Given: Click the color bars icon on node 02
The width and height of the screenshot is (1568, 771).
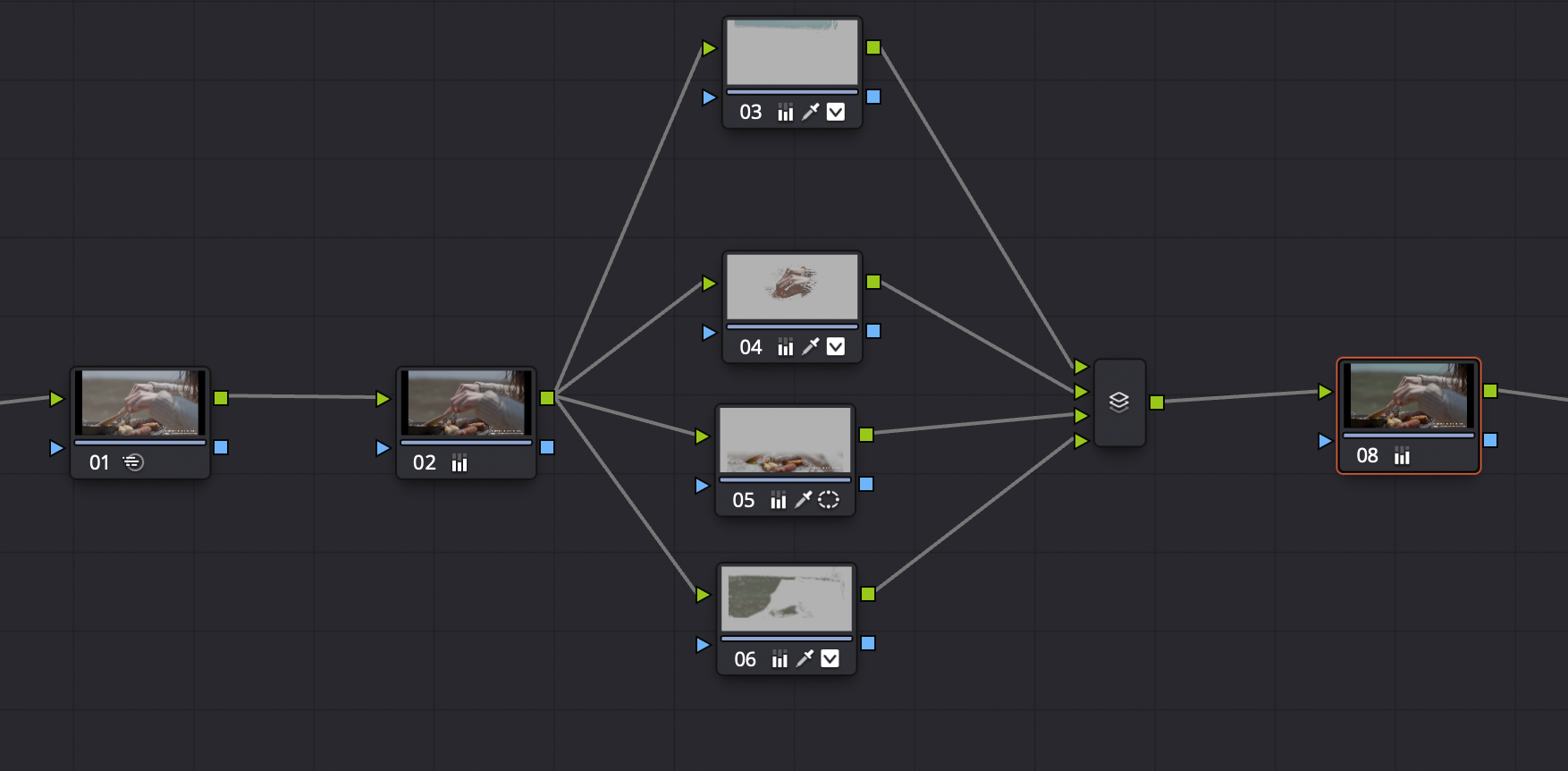Looking at the screenshot, I should click(459, 462).
